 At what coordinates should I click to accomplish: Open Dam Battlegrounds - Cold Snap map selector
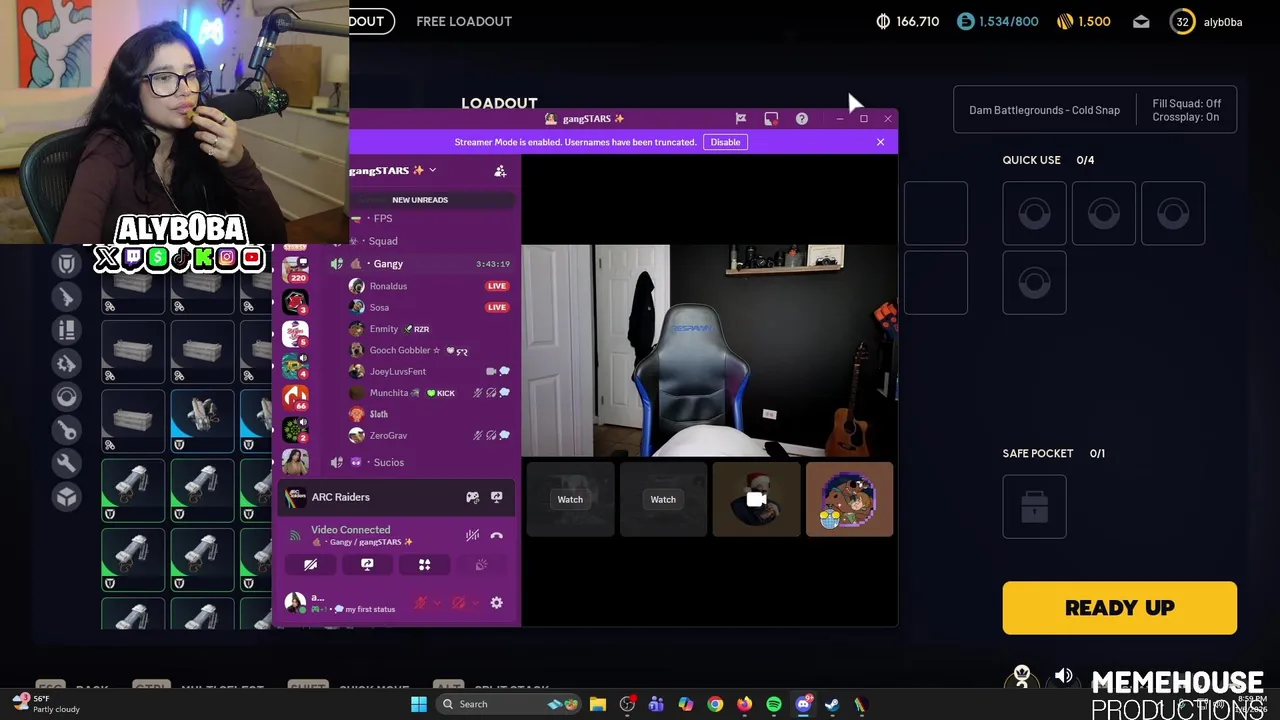click(1044, 110)
